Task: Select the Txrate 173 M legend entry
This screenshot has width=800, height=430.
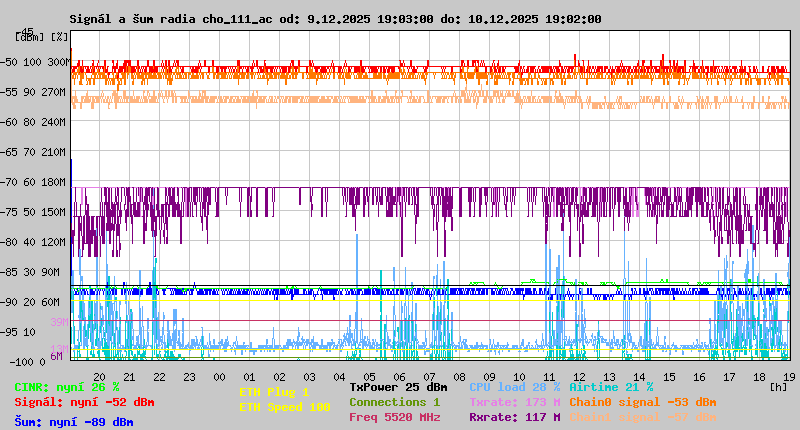Action: pyautogui.click(x=514, y=402)
